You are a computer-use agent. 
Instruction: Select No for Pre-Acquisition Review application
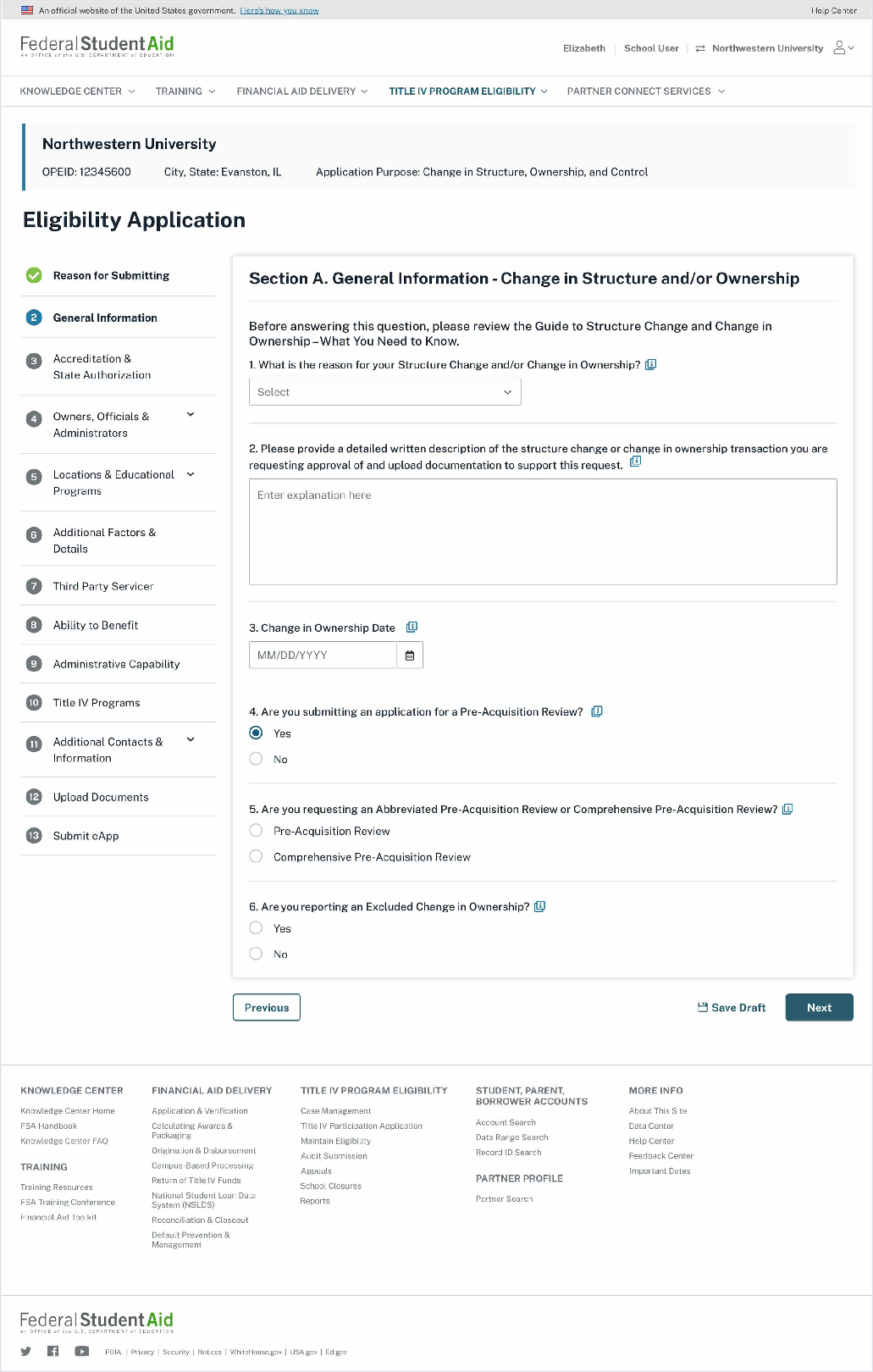coord(256,759)
